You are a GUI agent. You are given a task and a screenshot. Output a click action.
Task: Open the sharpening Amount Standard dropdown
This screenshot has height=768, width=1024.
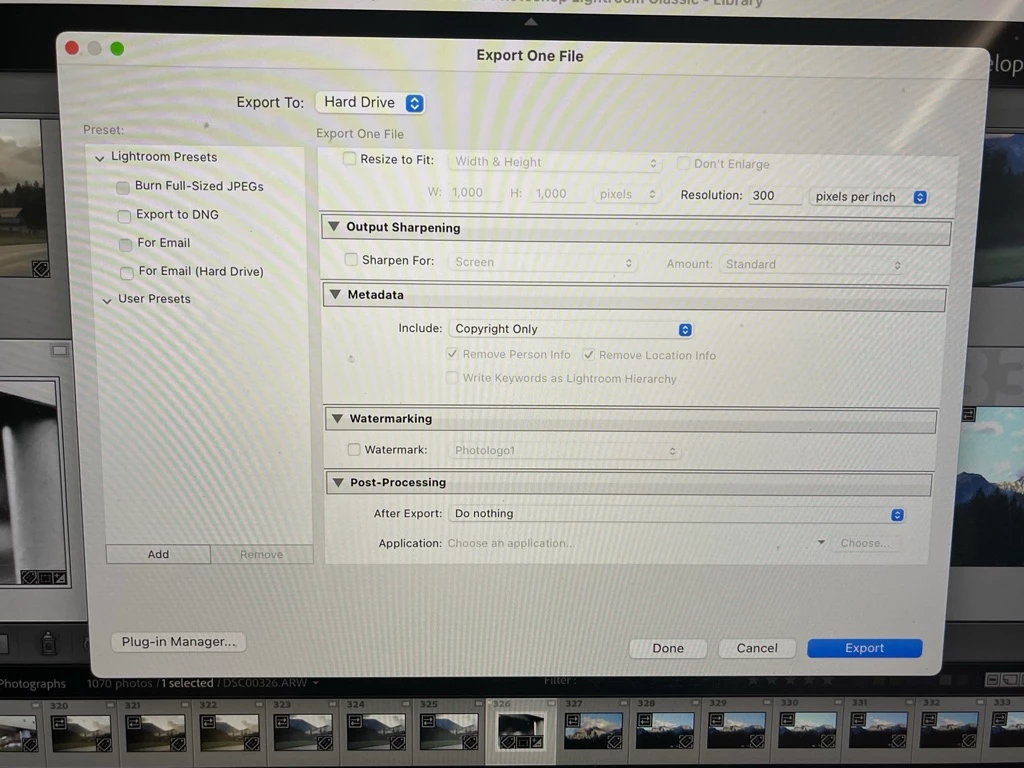[x=812, y=264]
